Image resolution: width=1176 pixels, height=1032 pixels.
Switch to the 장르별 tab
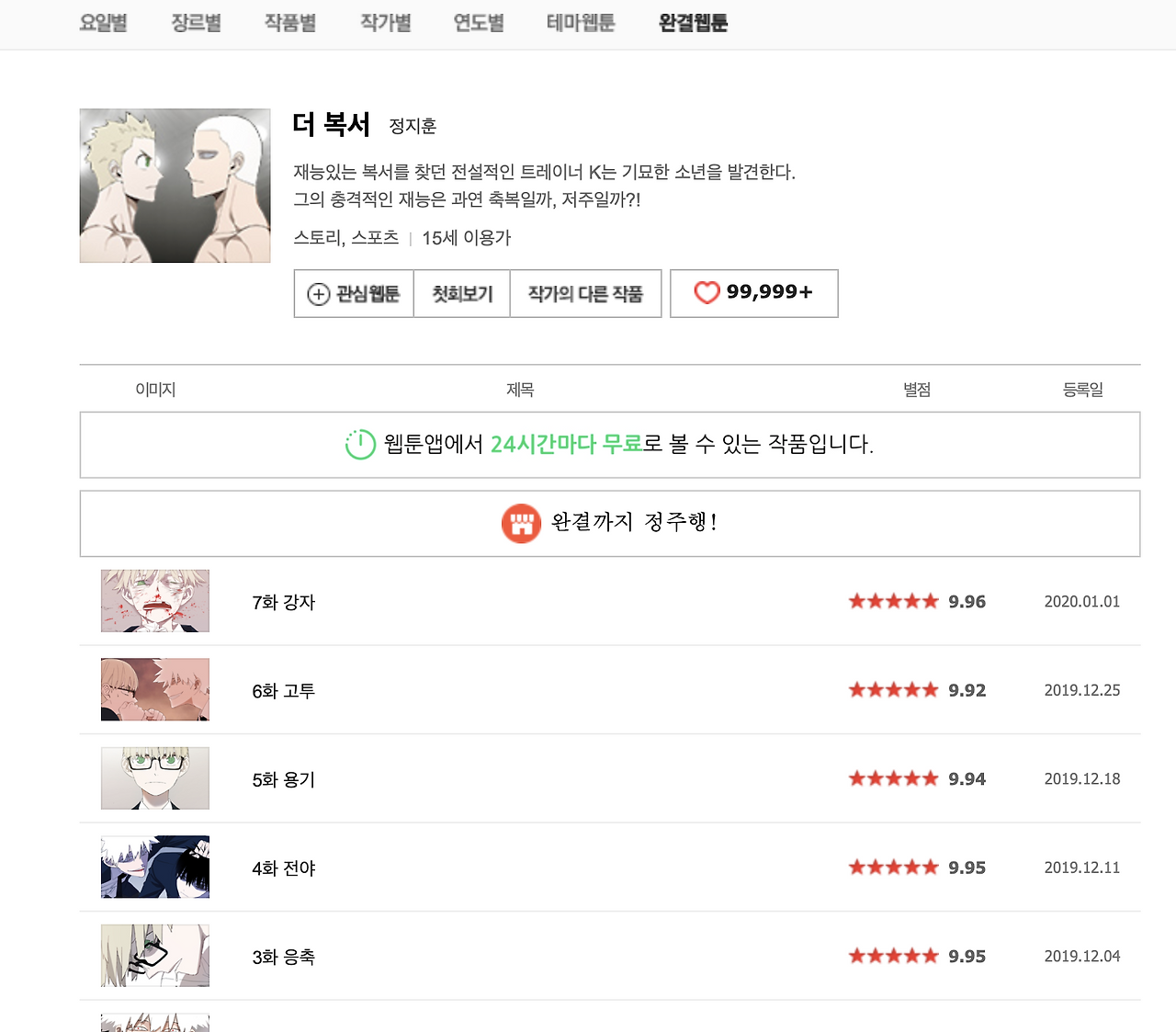(x=197, y=23)
